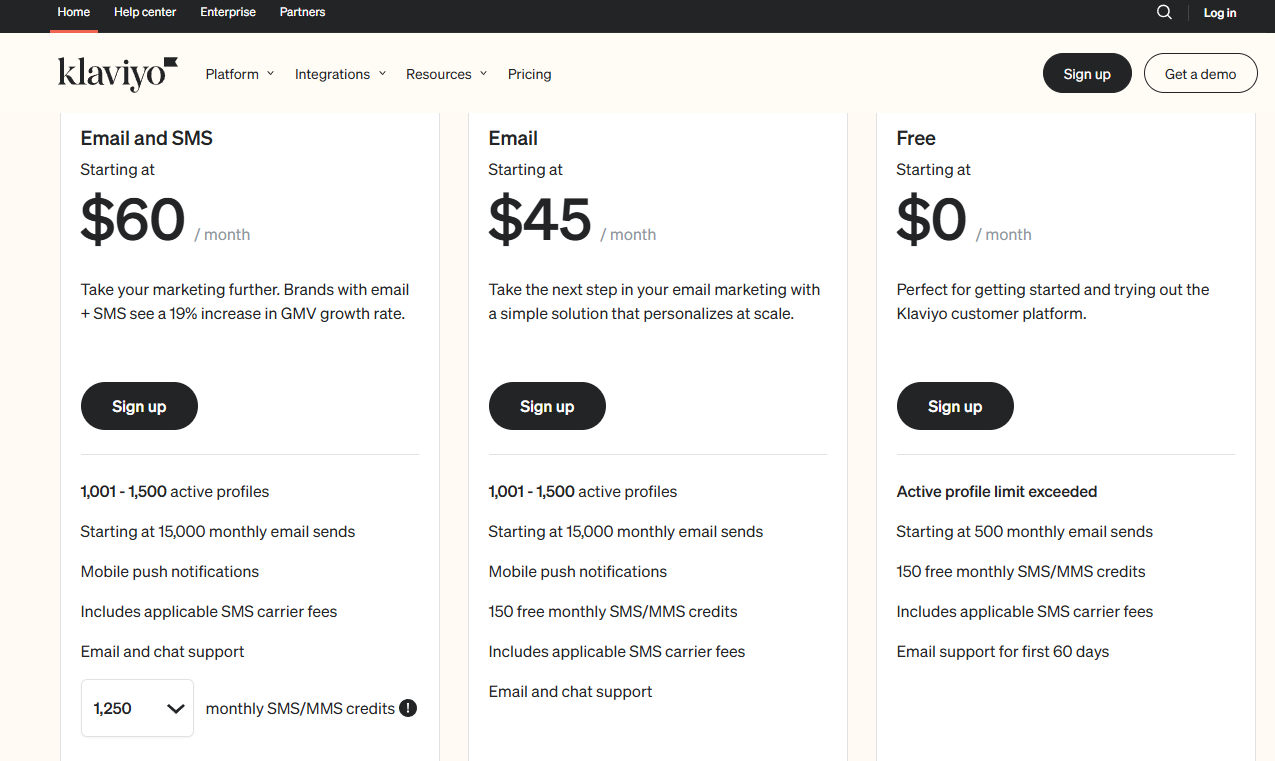Viewport: 1275px width, 761px height.
Task: Open the Help center link
Action: 145,12
